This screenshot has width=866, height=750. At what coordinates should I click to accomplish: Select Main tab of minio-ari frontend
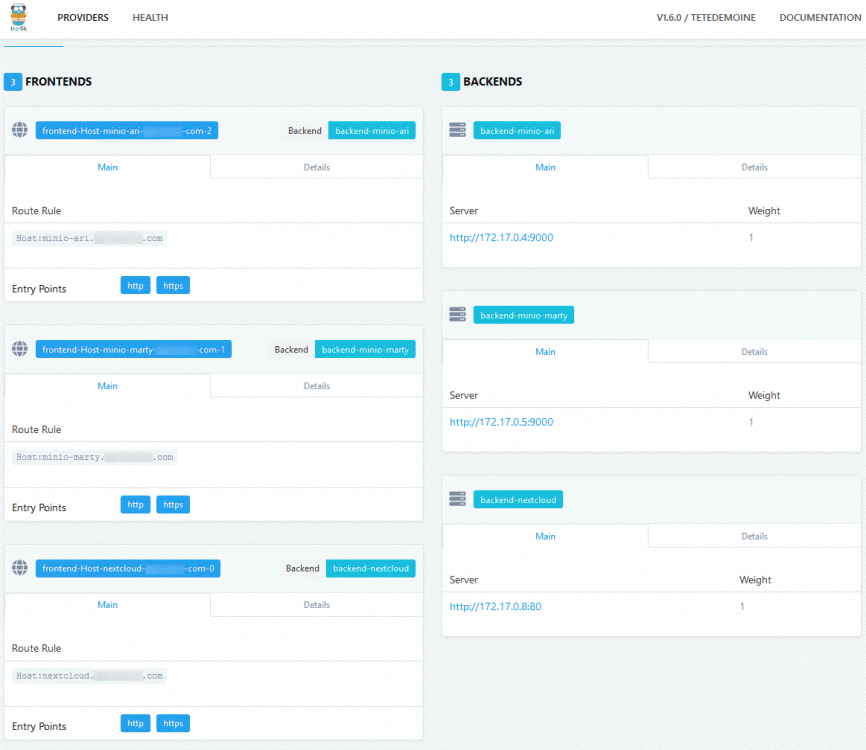(108, 167)
